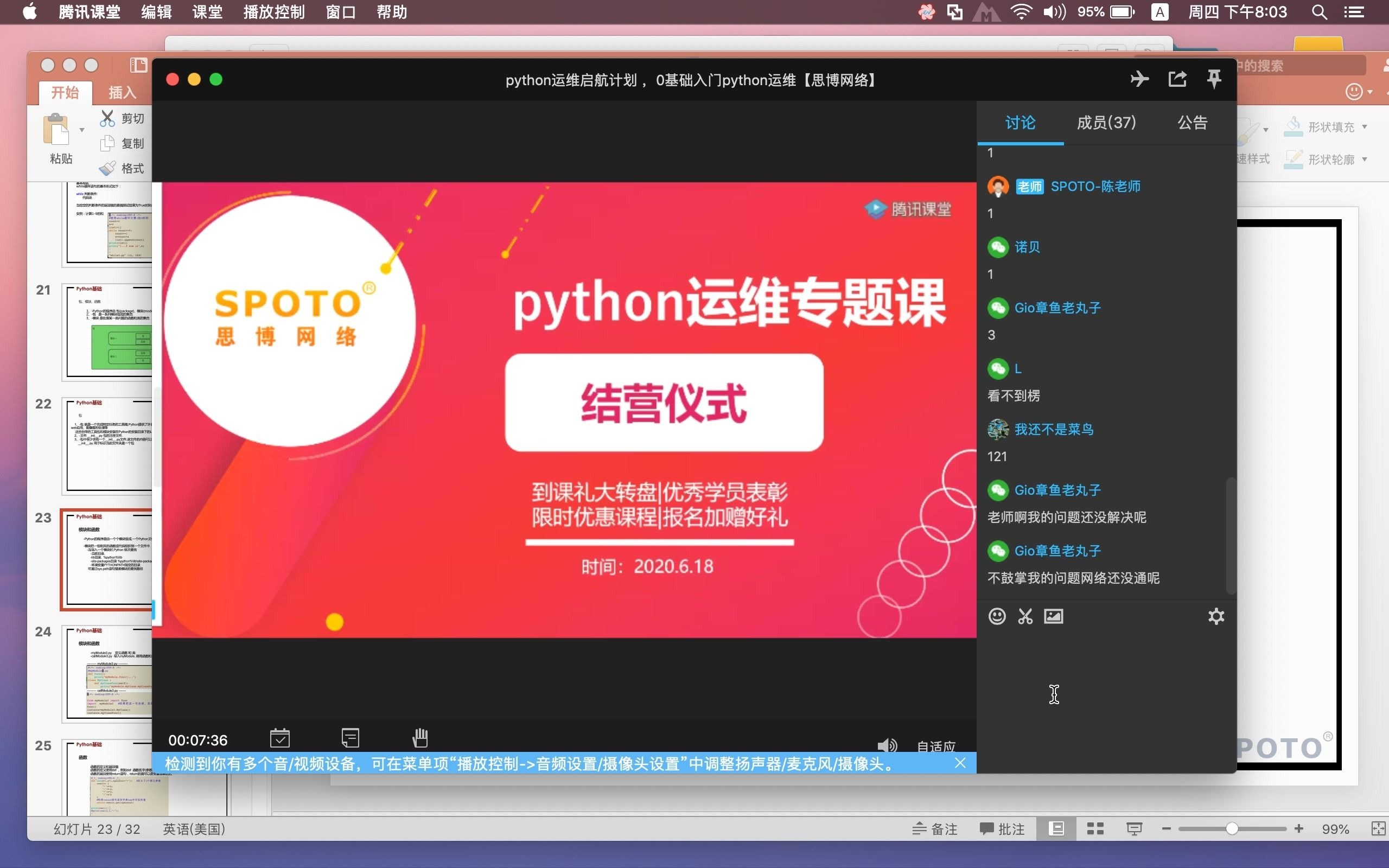This screenshot has height=868, width=1389.
Task: Switch PowerPoint to slide sorter view
Action: click(1095, 828)
